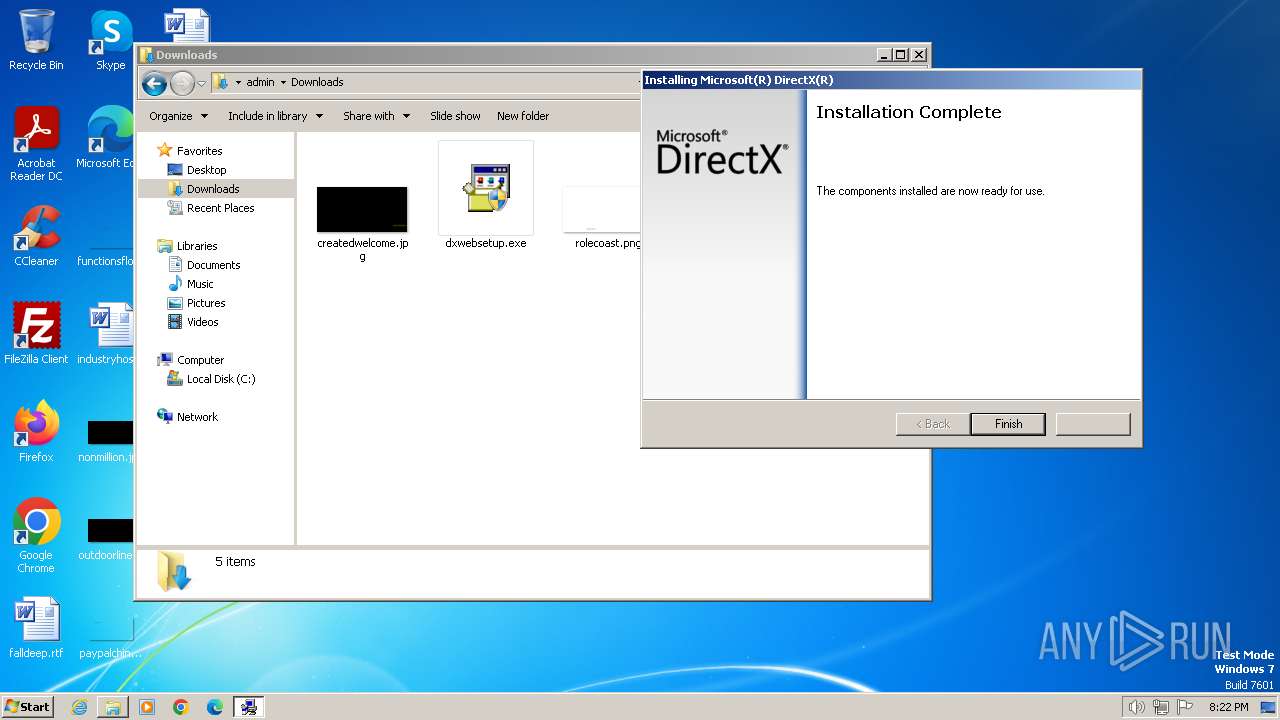Minimize the Downloads Explorer window
The width and height of the screenshot is (1280, 720).
pyautogui.click(x=884, y=55)
